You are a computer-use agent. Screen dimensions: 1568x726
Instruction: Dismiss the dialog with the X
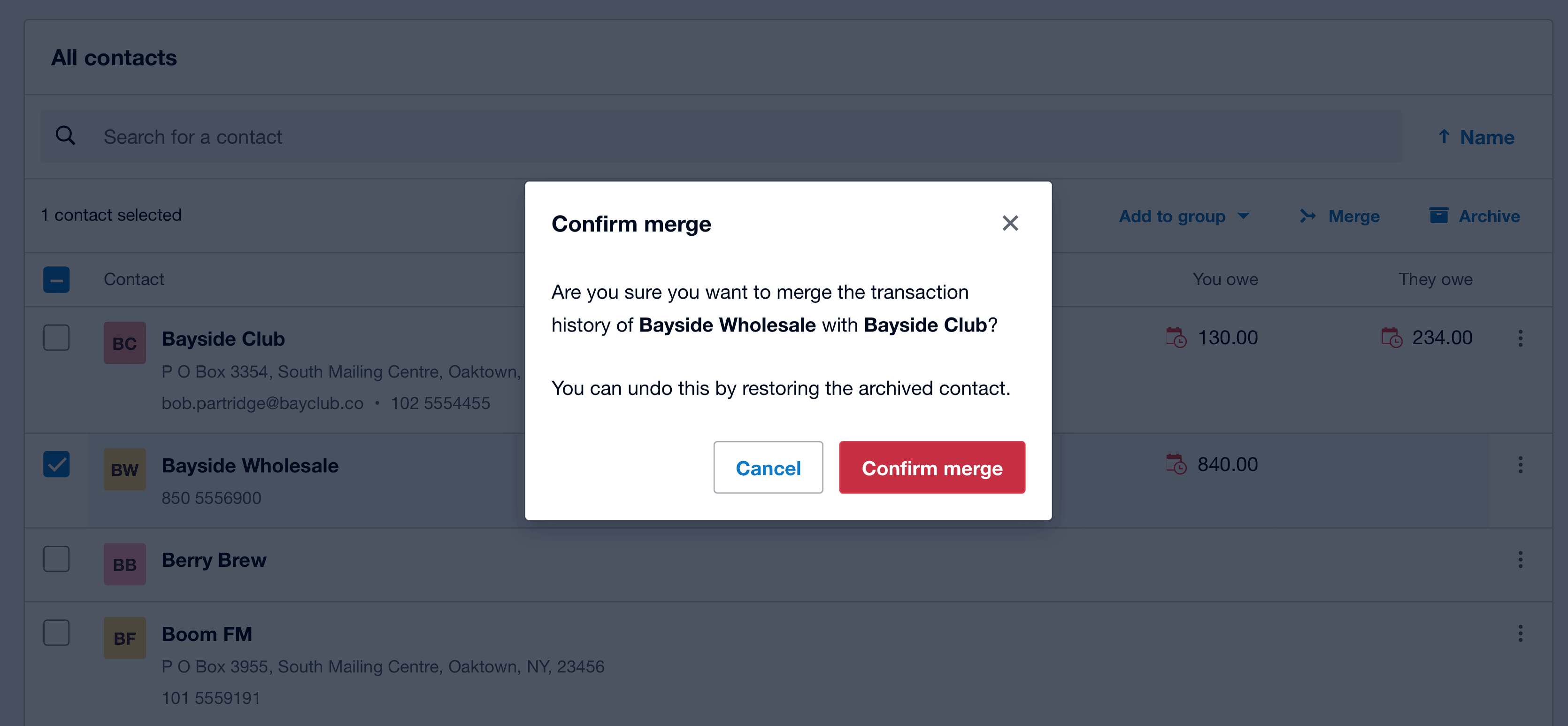click(x=1010, y=223)
